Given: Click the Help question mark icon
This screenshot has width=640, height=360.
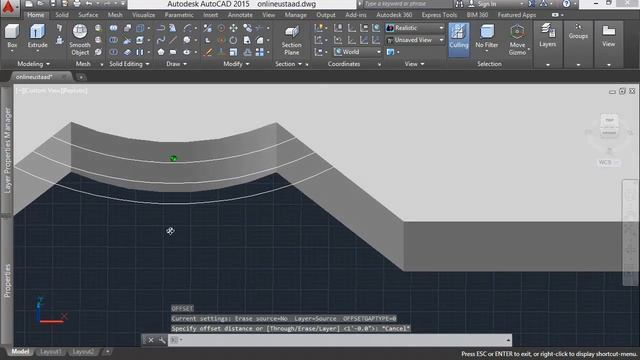Looking at the screenshot, I should 566,4.
